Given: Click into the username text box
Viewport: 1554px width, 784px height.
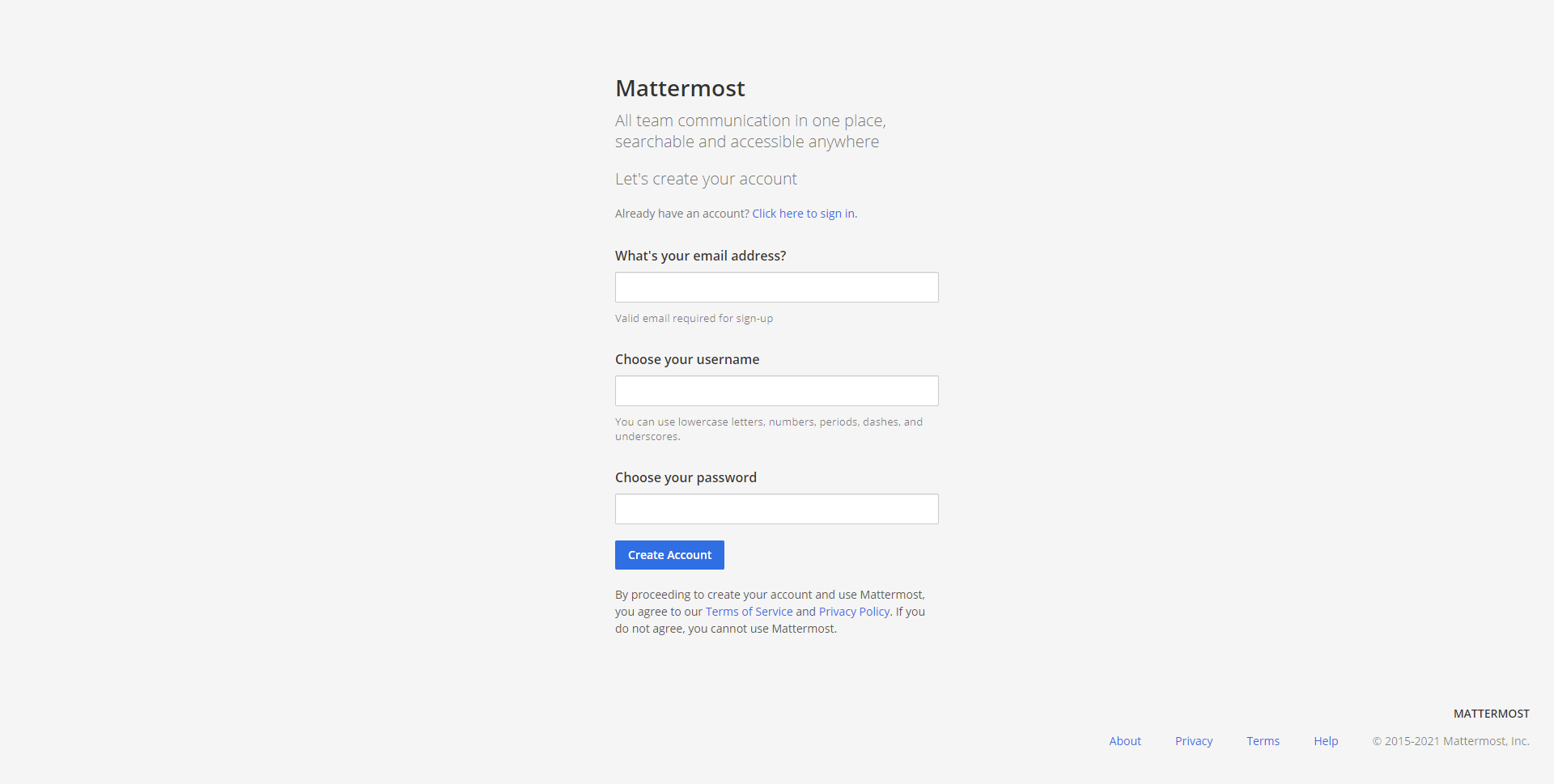Looking at the screenshot, I should tap(776, 391).
